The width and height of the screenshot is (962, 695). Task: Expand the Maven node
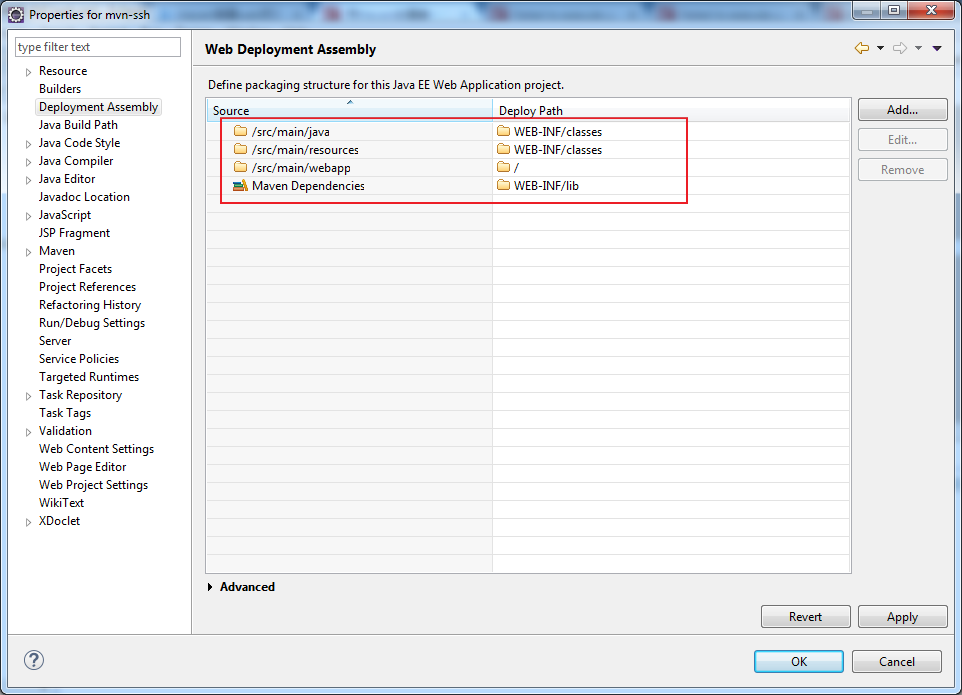tap(28, 252)
